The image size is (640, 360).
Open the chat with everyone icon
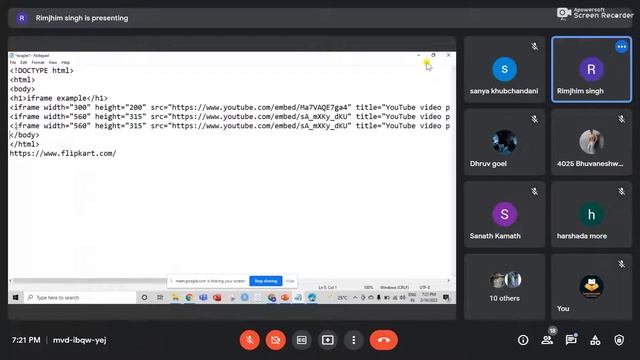pos(571,340)
